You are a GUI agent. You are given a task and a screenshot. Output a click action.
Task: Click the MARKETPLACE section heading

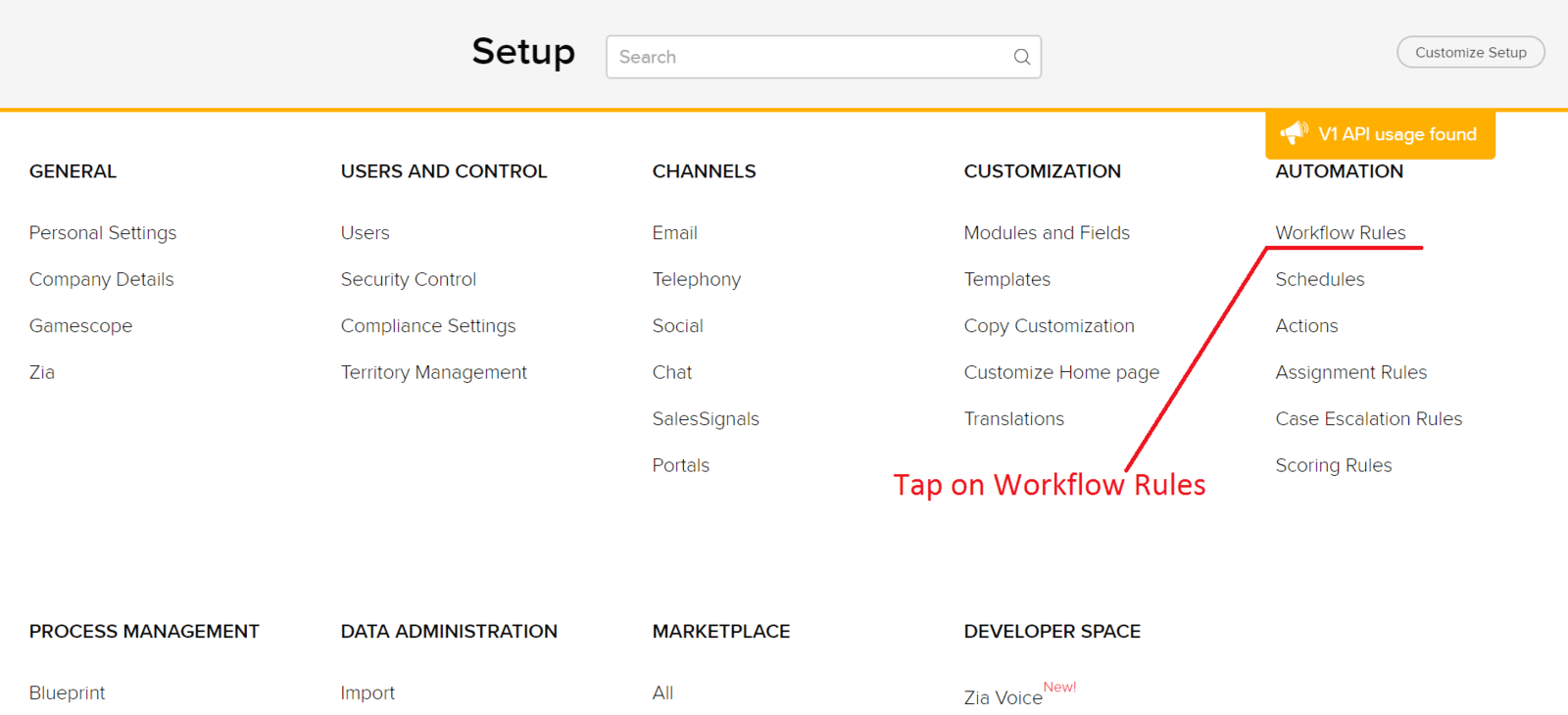pos(721,632)
